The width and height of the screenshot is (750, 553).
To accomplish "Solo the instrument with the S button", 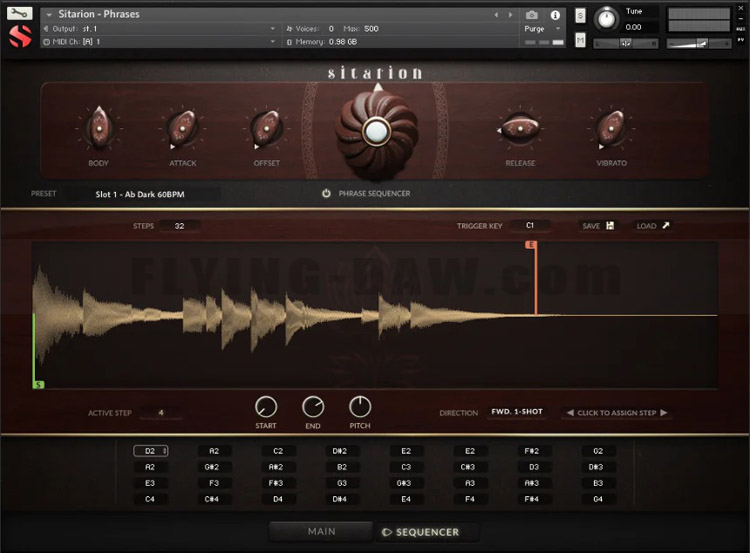I will (580, 16).
